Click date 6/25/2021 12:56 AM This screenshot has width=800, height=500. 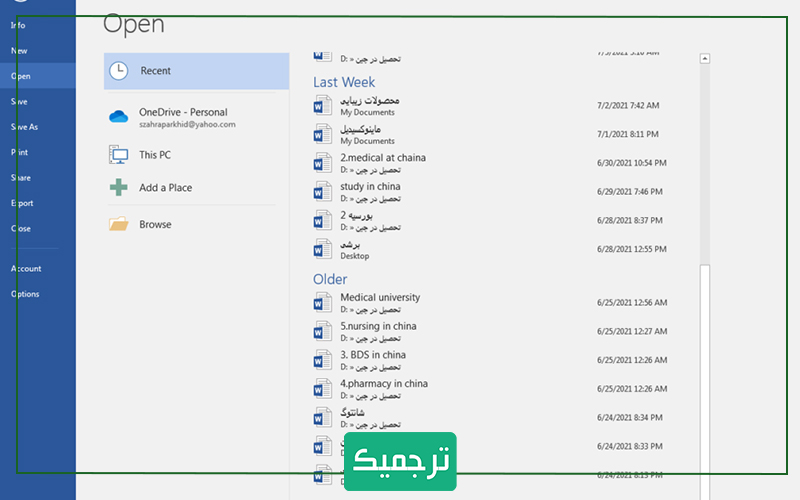[x=632, y=303]
